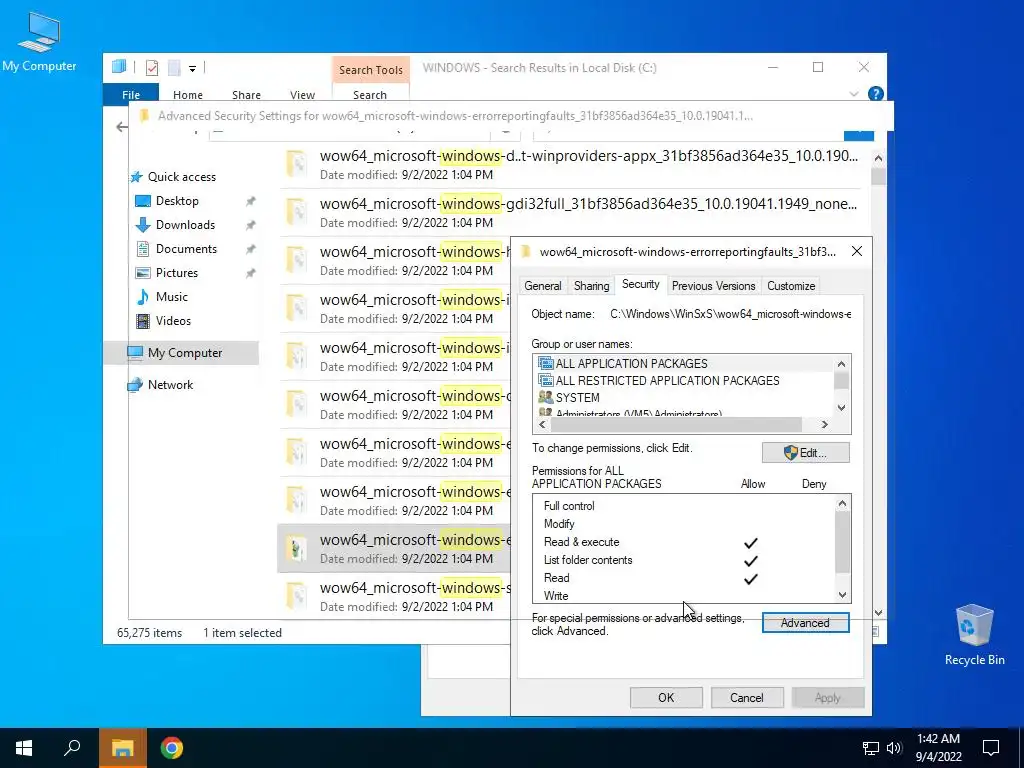Open the View ribbon tab

(302, 95)
